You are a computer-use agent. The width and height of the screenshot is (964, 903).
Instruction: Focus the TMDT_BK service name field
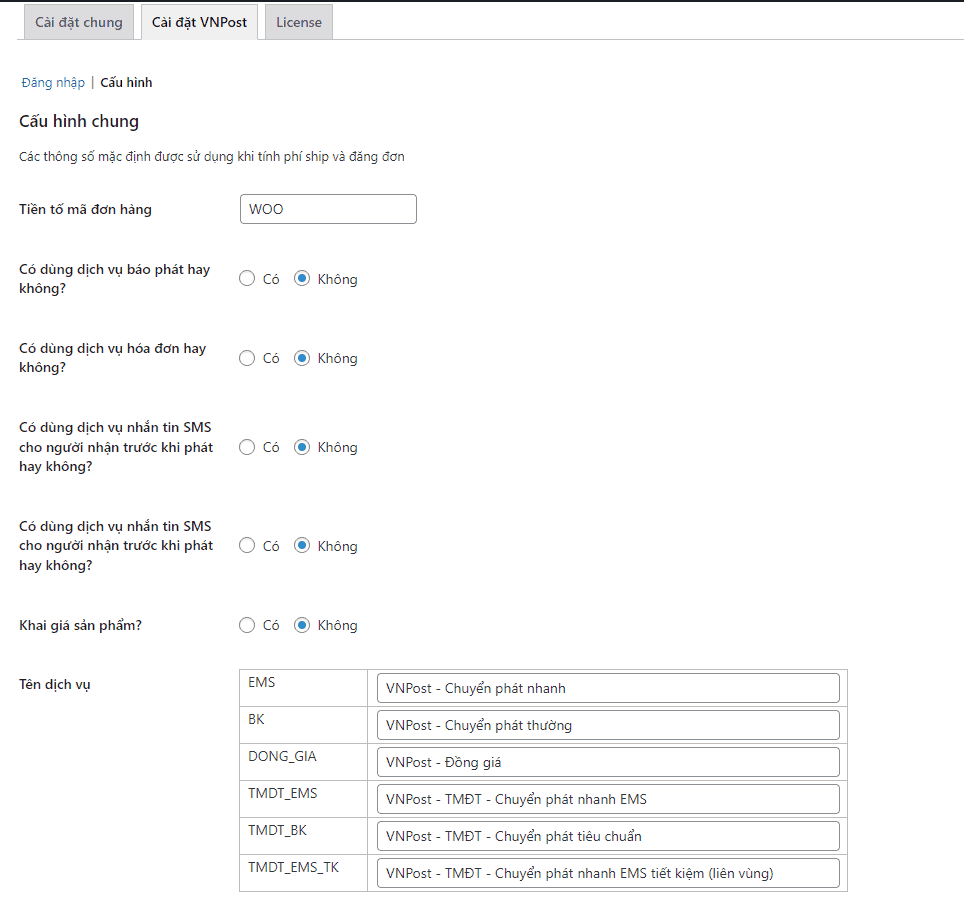pos(608,836)
